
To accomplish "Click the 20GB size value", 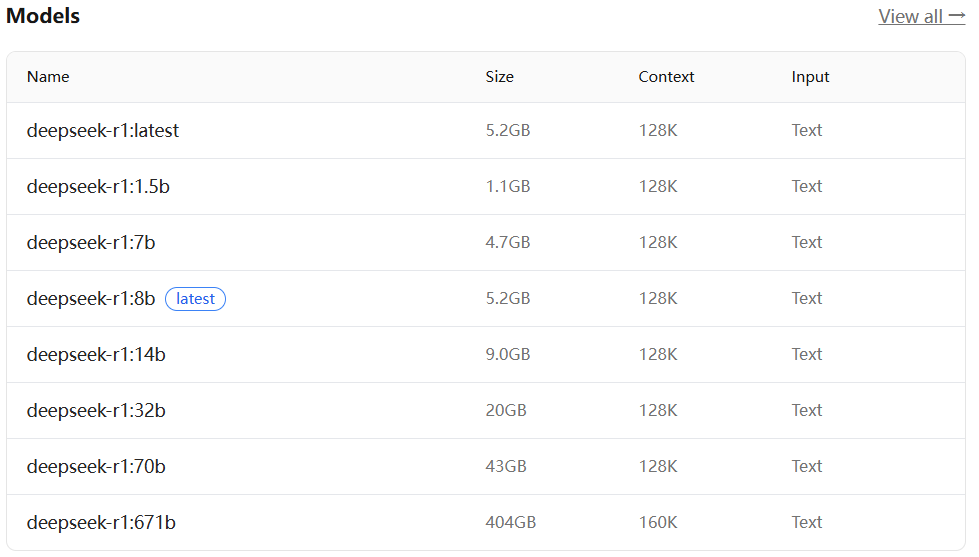I will tap(506, 410).
